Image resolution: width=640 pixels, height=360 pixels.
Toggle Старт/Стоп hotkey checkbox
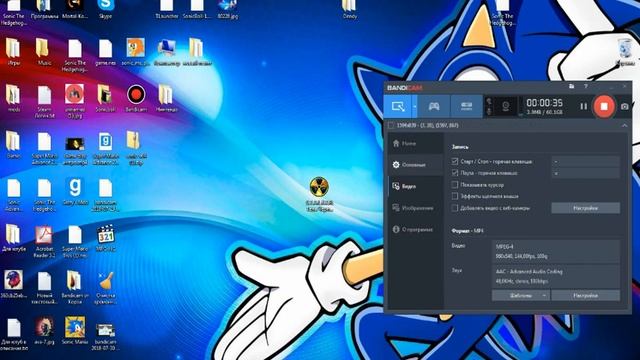click(x=455, y=162)
